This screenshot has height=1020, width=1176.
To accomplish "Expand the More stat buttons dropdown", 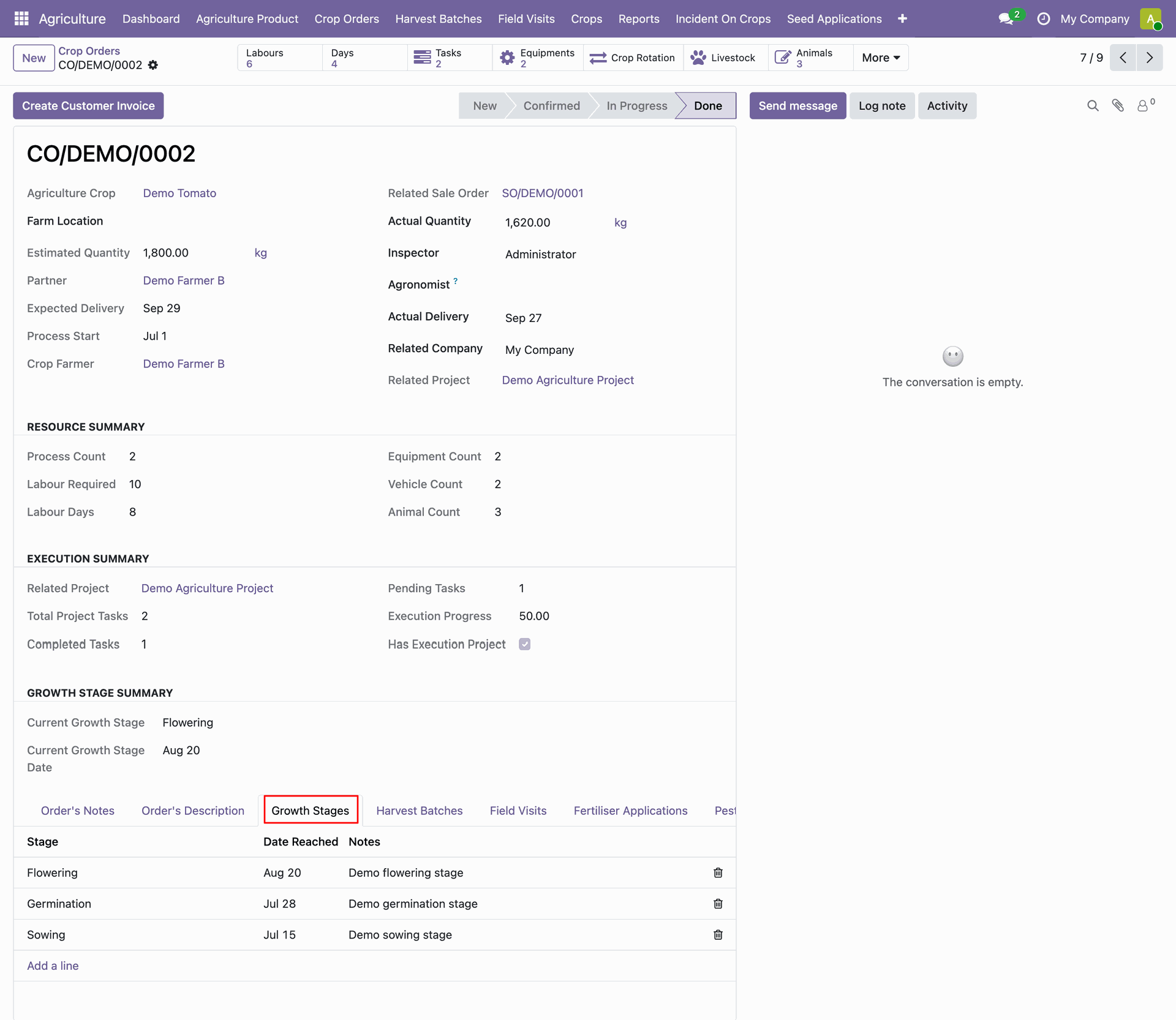I will [x=881, y=58].
